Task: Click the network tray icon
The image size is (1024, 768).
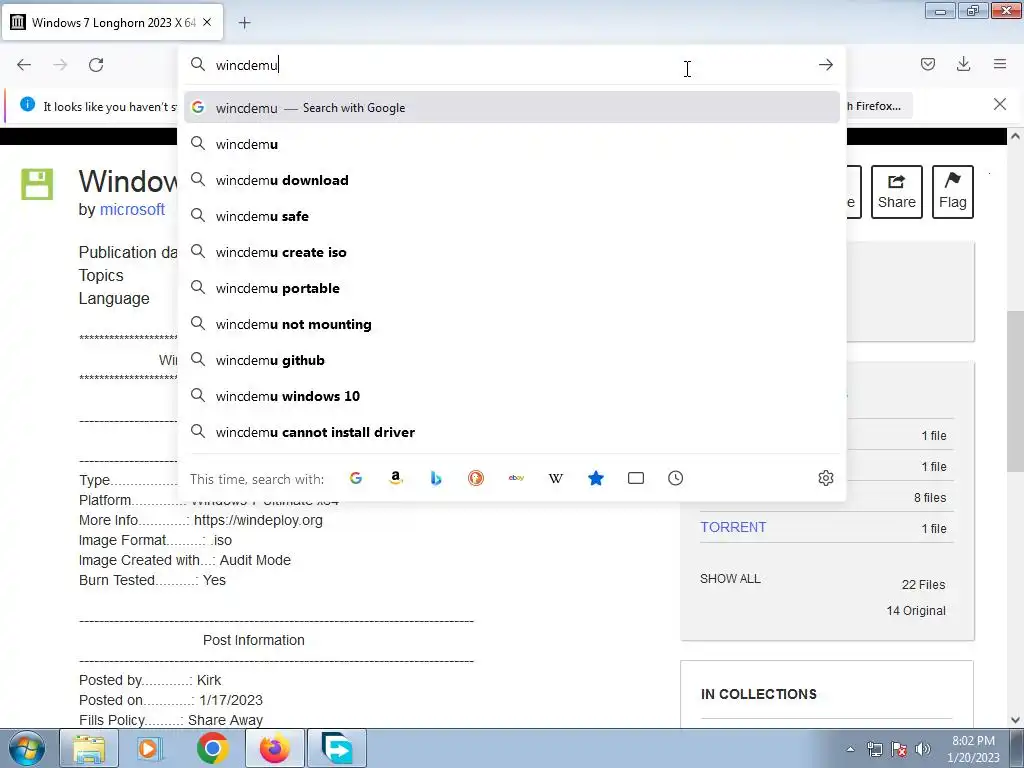Action: point(874,749)
